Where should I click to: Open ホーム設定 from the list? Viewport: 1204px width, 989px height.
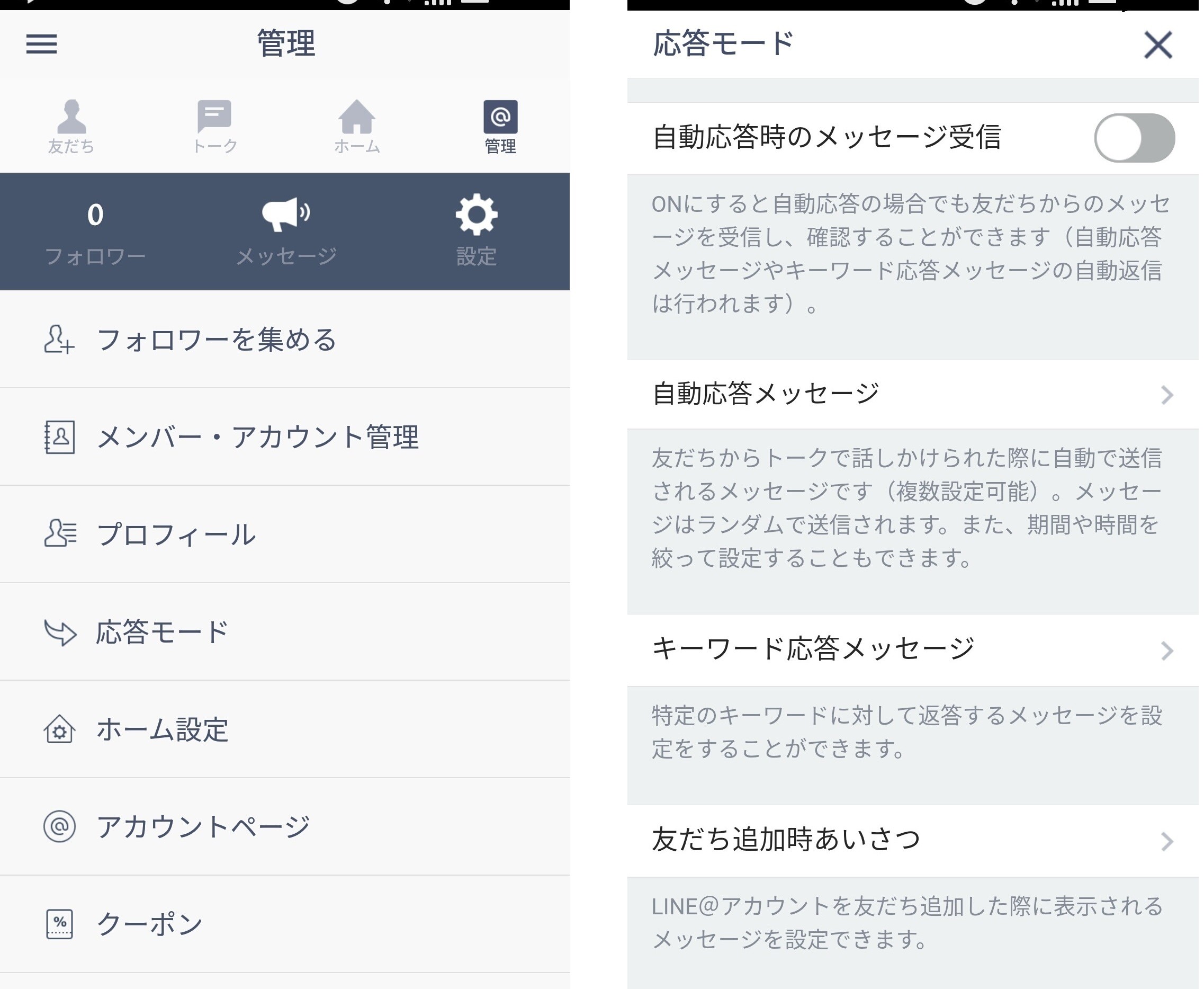click(x=162, y=729)
